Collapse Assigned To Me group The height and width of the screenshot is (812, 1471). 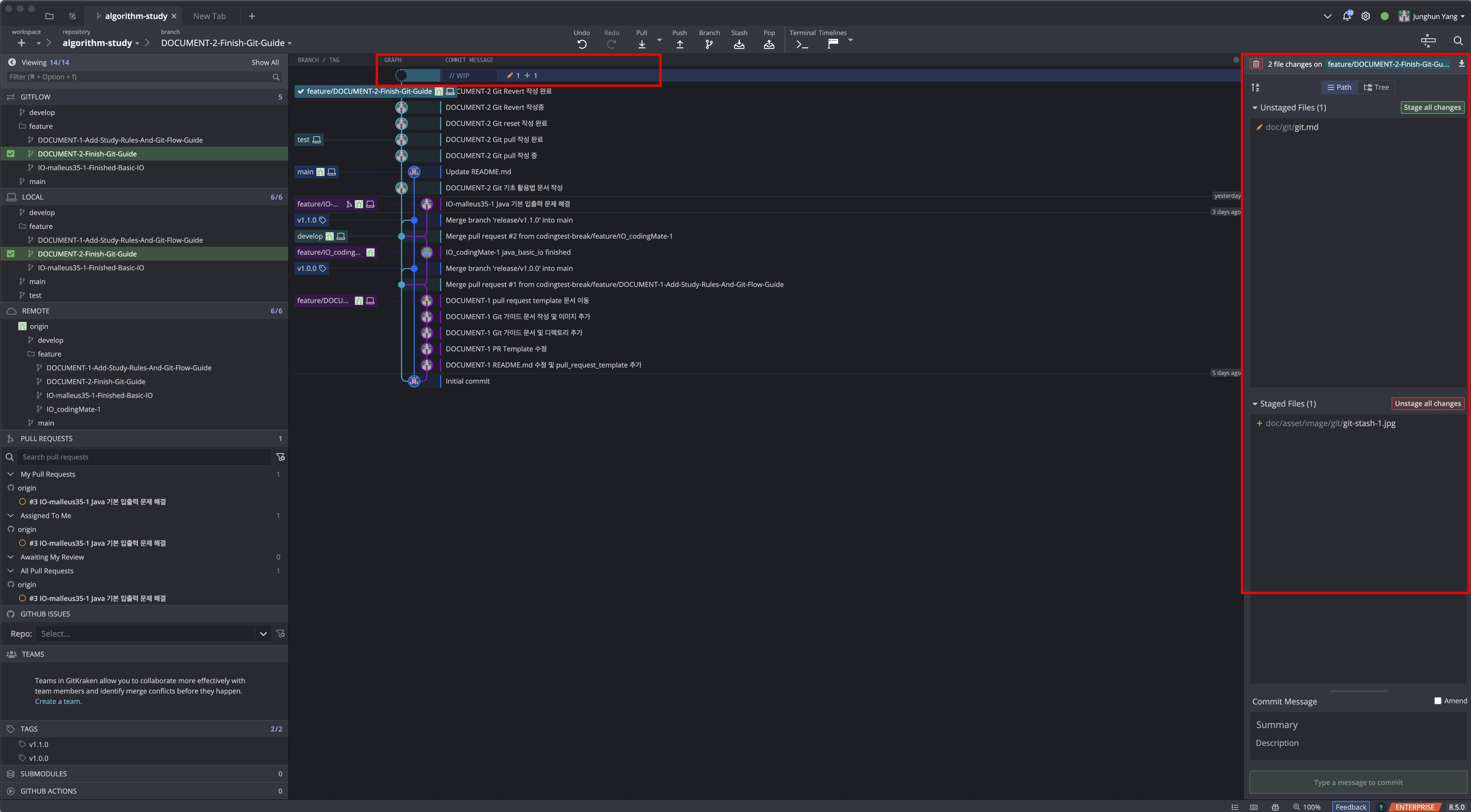11,516
